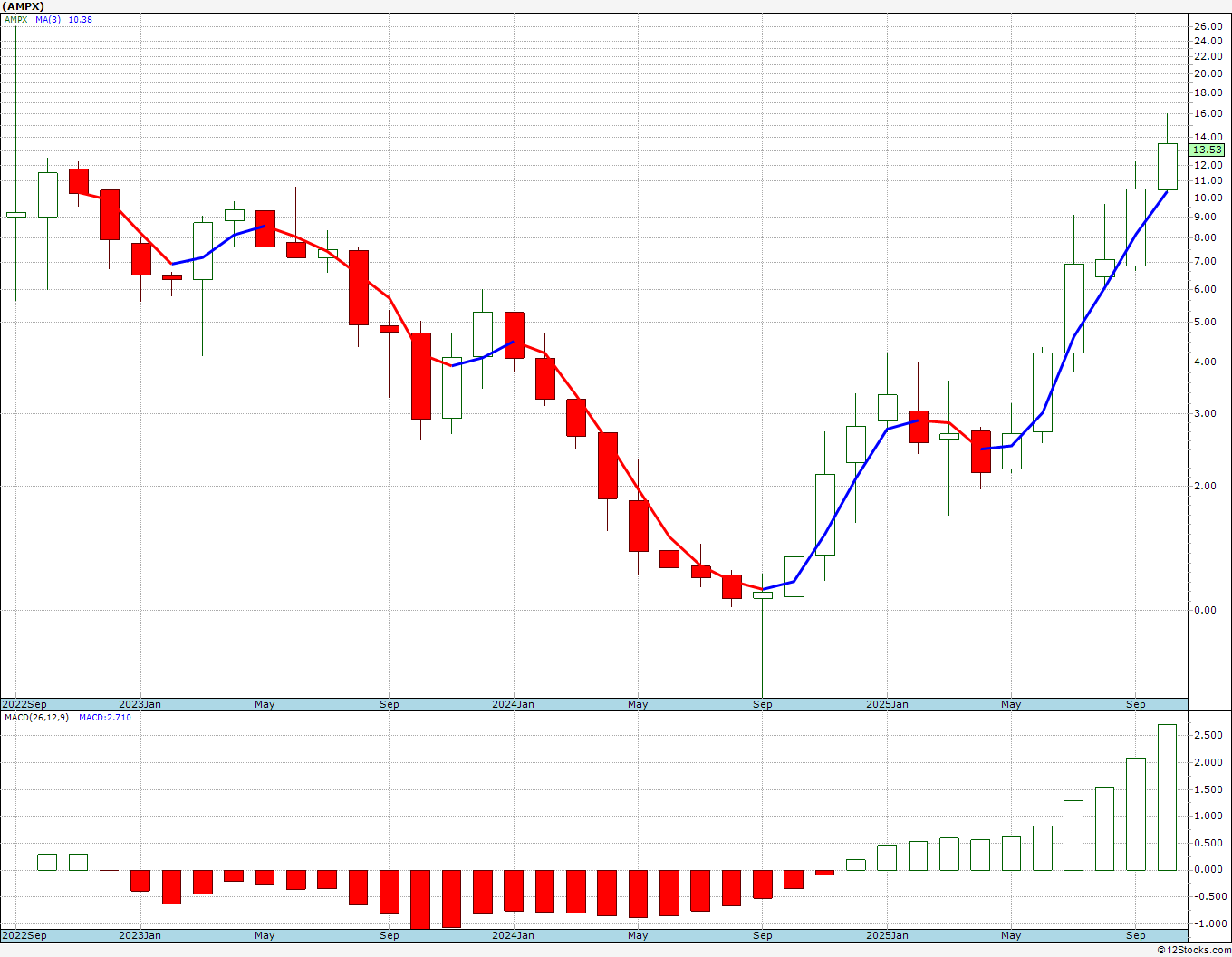Click the 0.000 MACD axis label

pos(1208,870)
